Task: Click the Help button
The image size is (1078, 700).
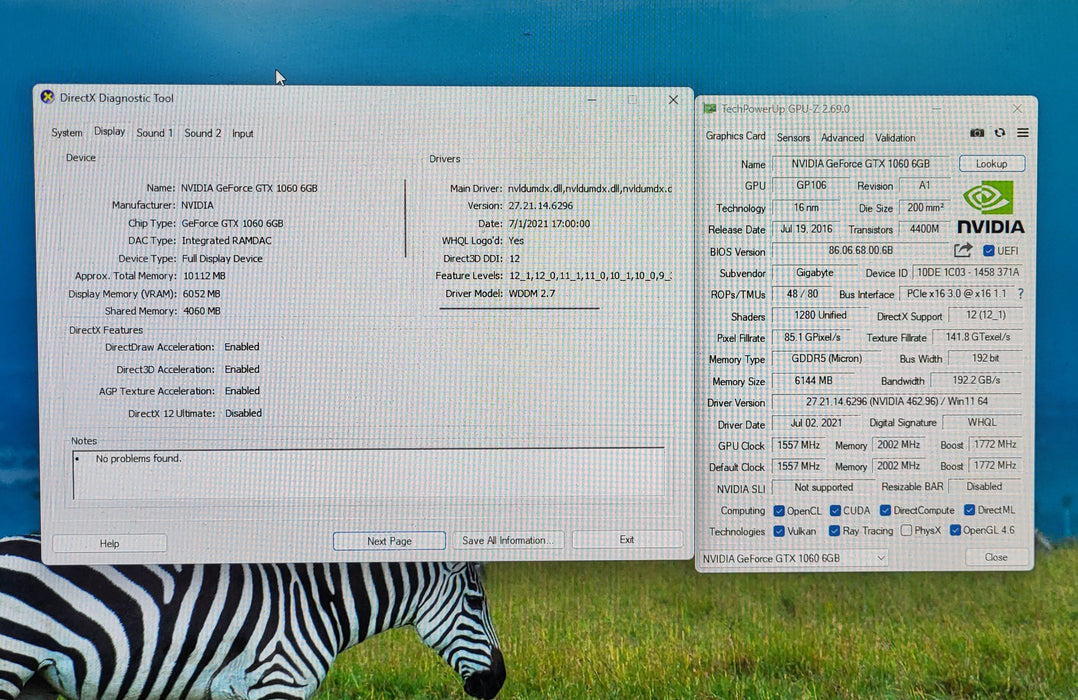Action: point(109,543)
